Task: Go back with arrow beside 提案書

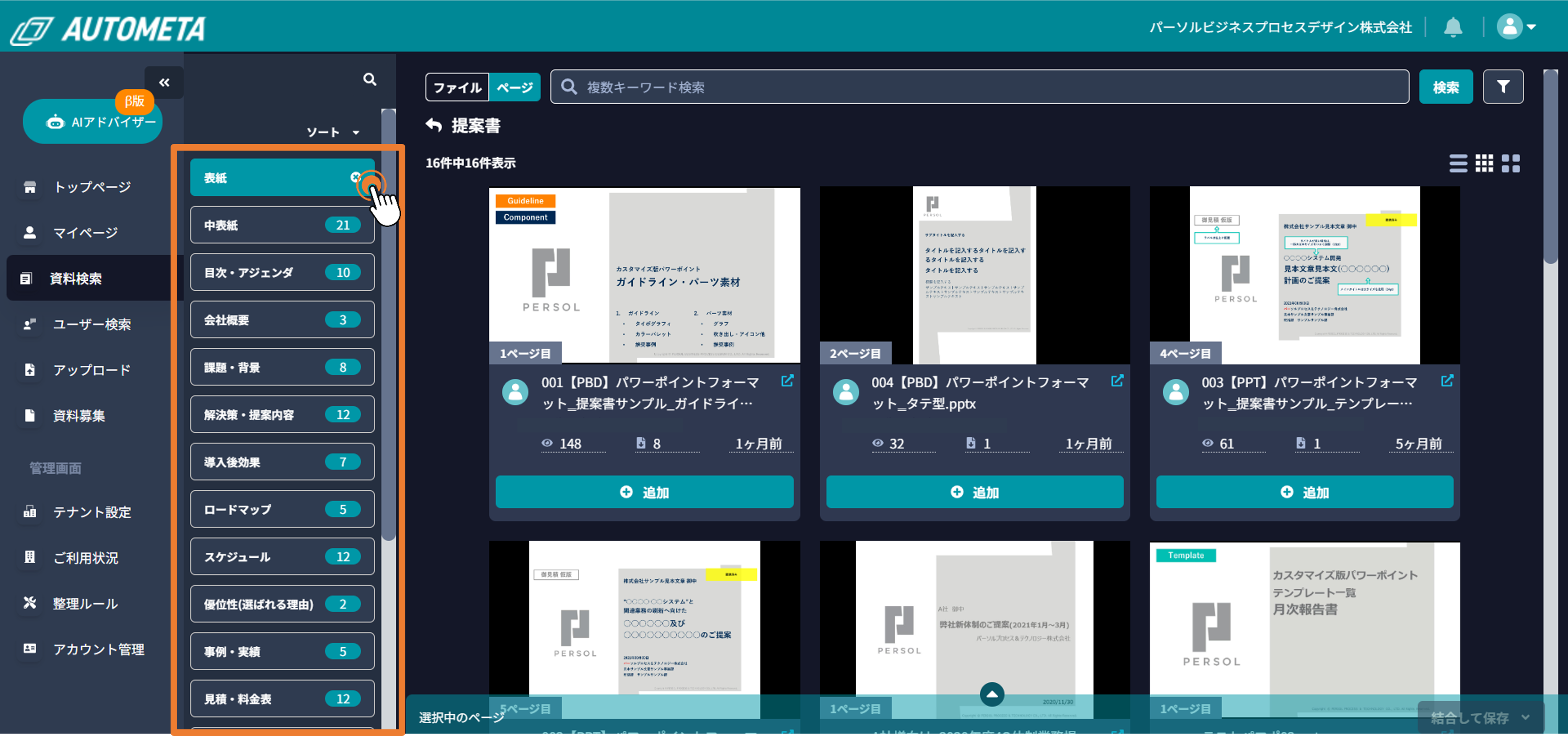Action: (x=433, y=125)
